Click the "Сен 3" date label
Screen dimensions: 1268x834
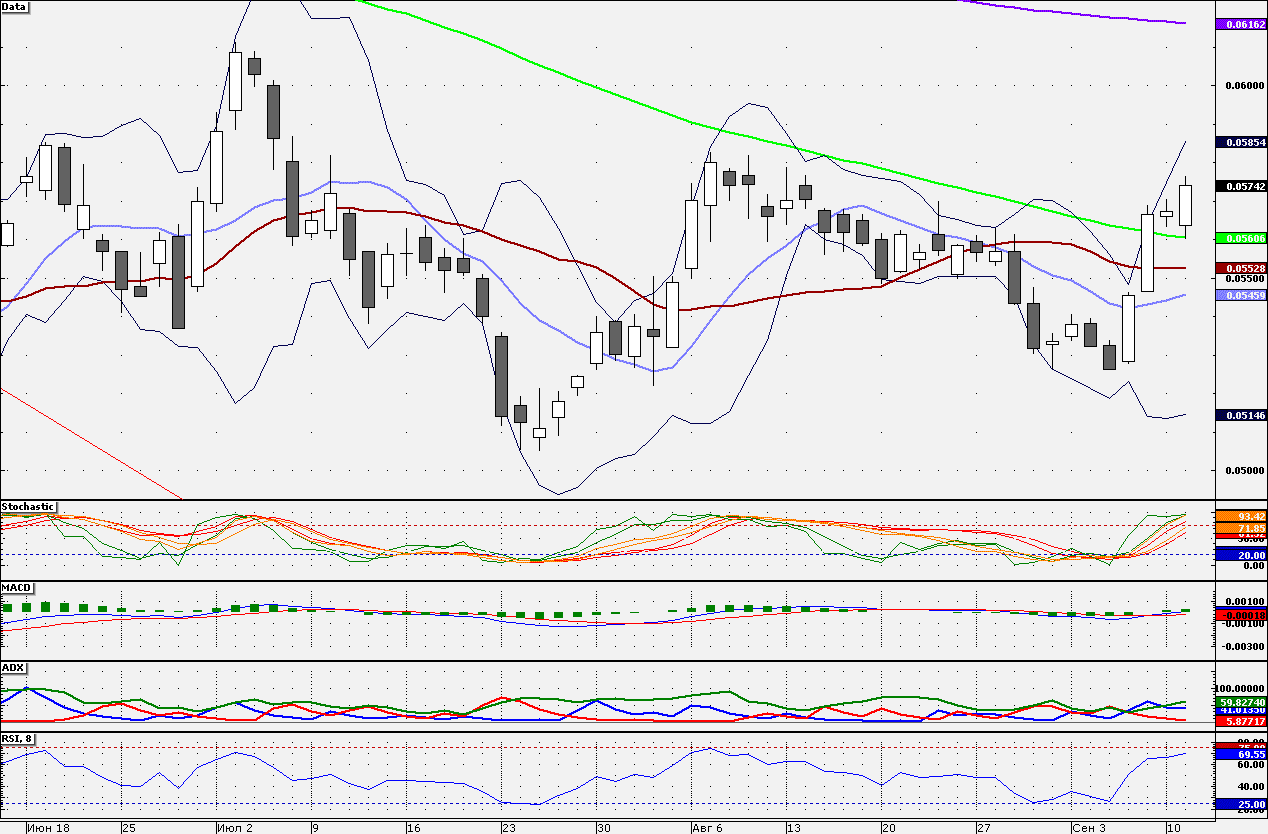tap(1089, 828)
